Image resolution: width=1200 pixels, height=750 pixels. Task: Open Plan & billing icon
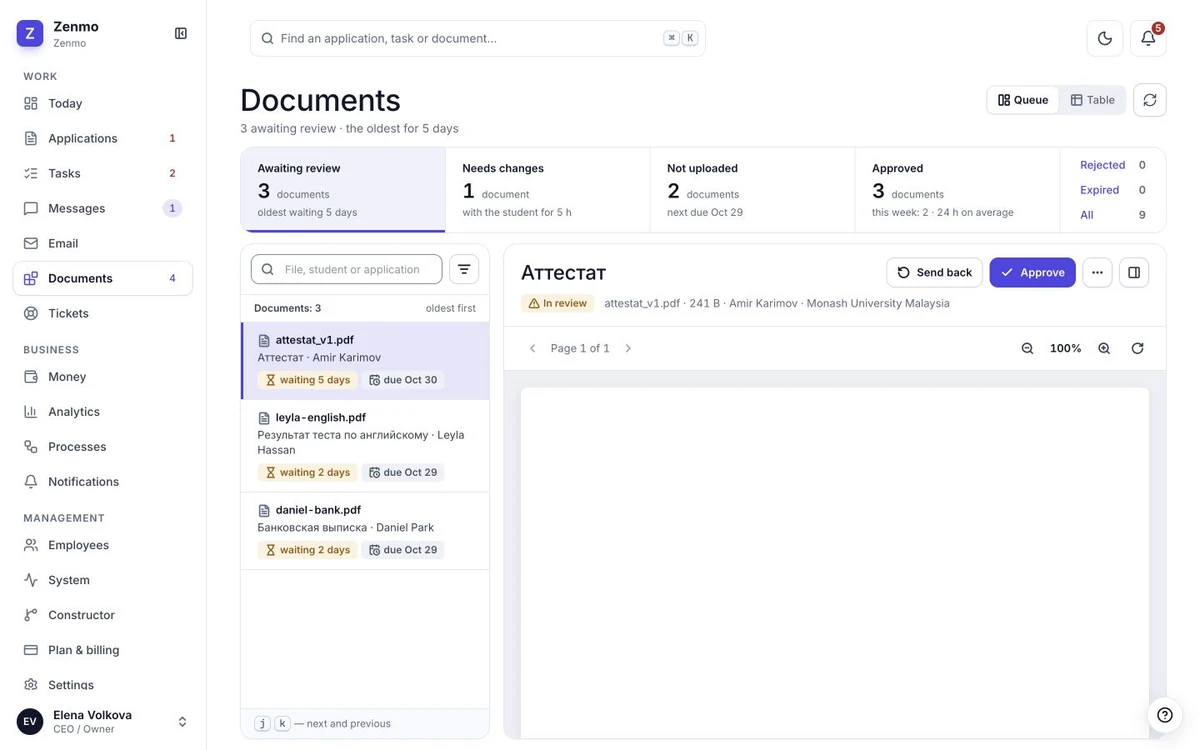coord(31,650)
